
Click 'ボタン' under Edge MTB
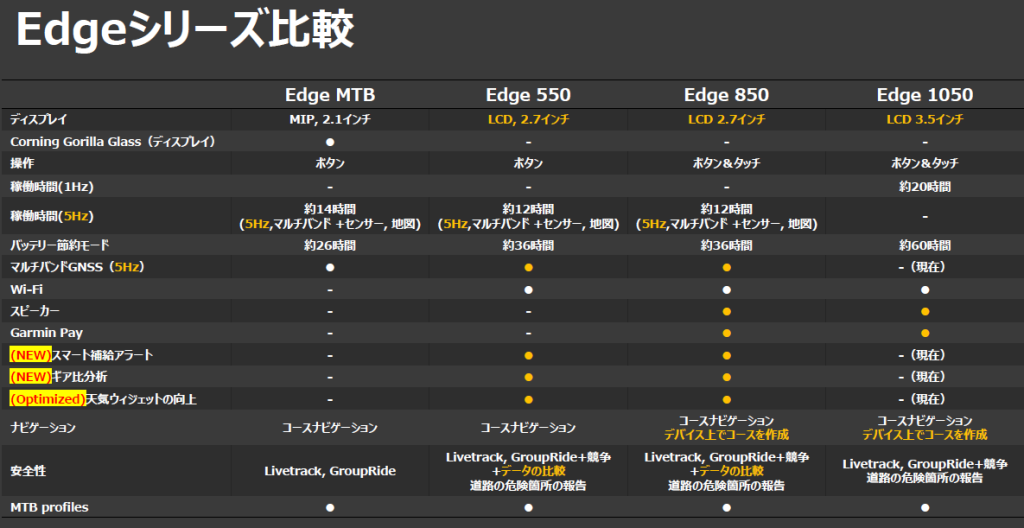[330, 163]
